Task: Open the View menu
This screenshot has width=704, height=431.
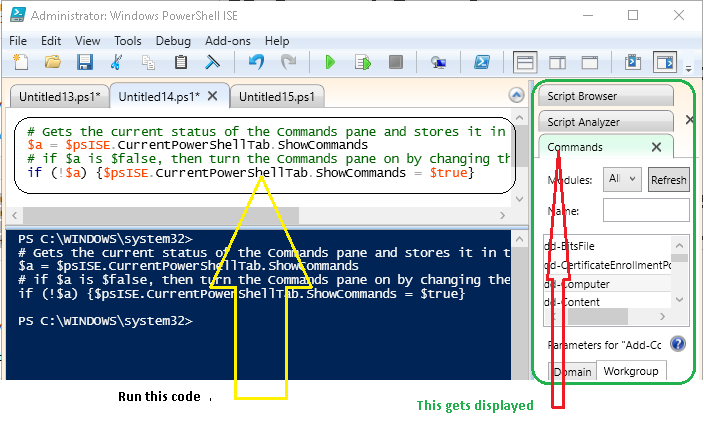Action: click(x=88, y=41)
